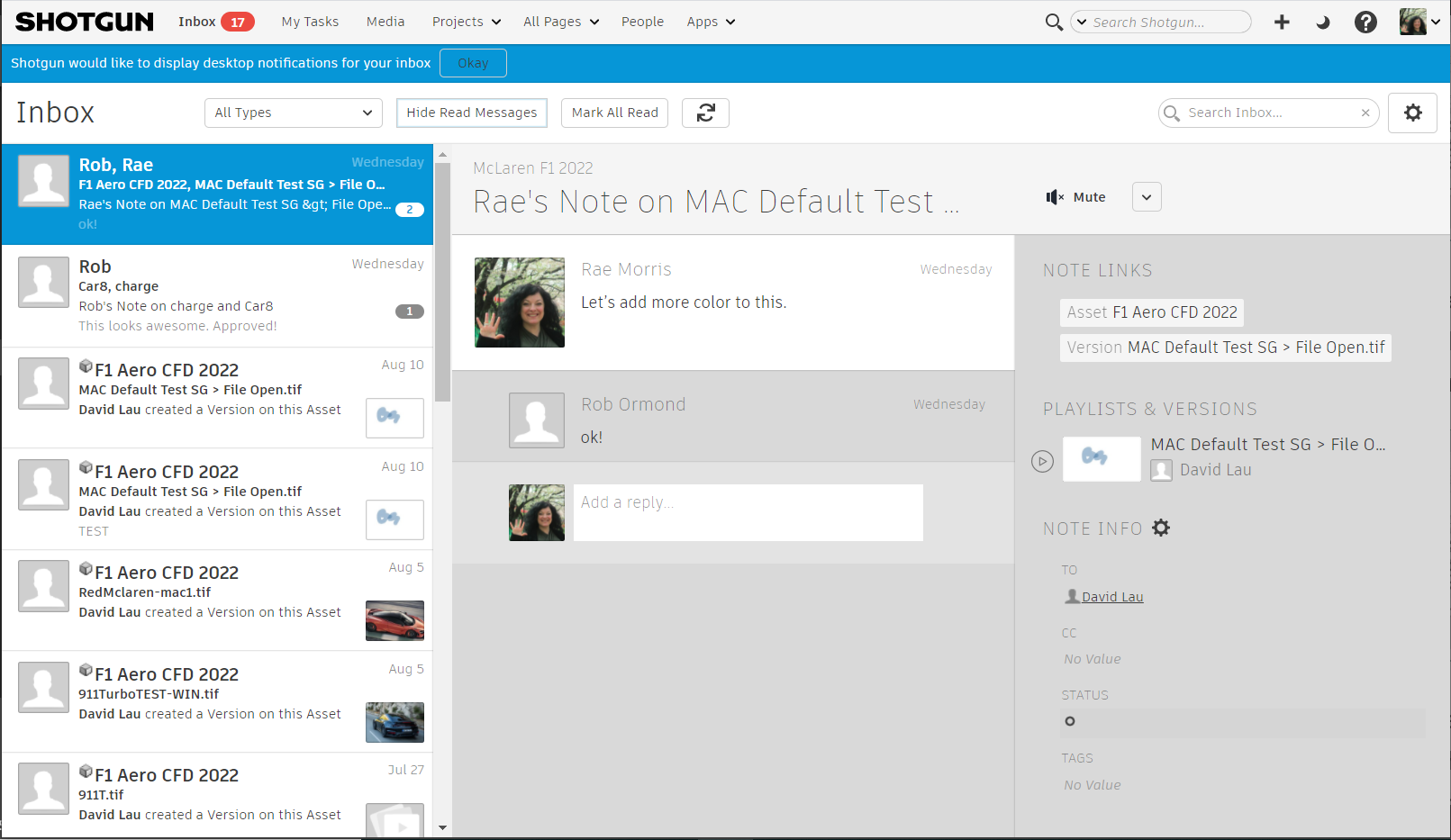Open the help question mark icon
1451x840 pixels.
click(x=1365, y=22)
